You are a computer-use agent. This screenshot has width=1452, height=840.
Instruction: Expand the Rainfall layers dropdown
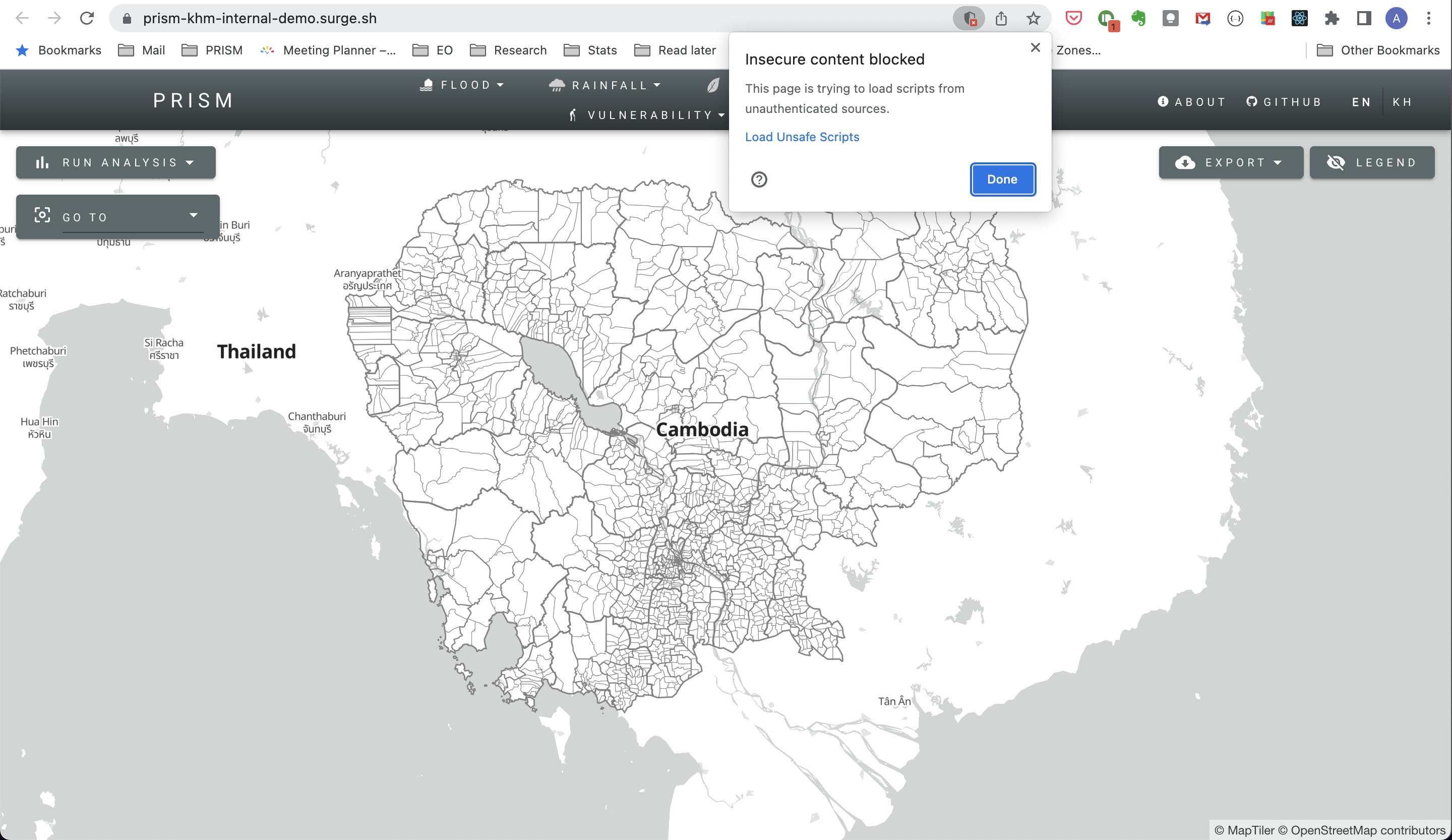click(605, 85)
